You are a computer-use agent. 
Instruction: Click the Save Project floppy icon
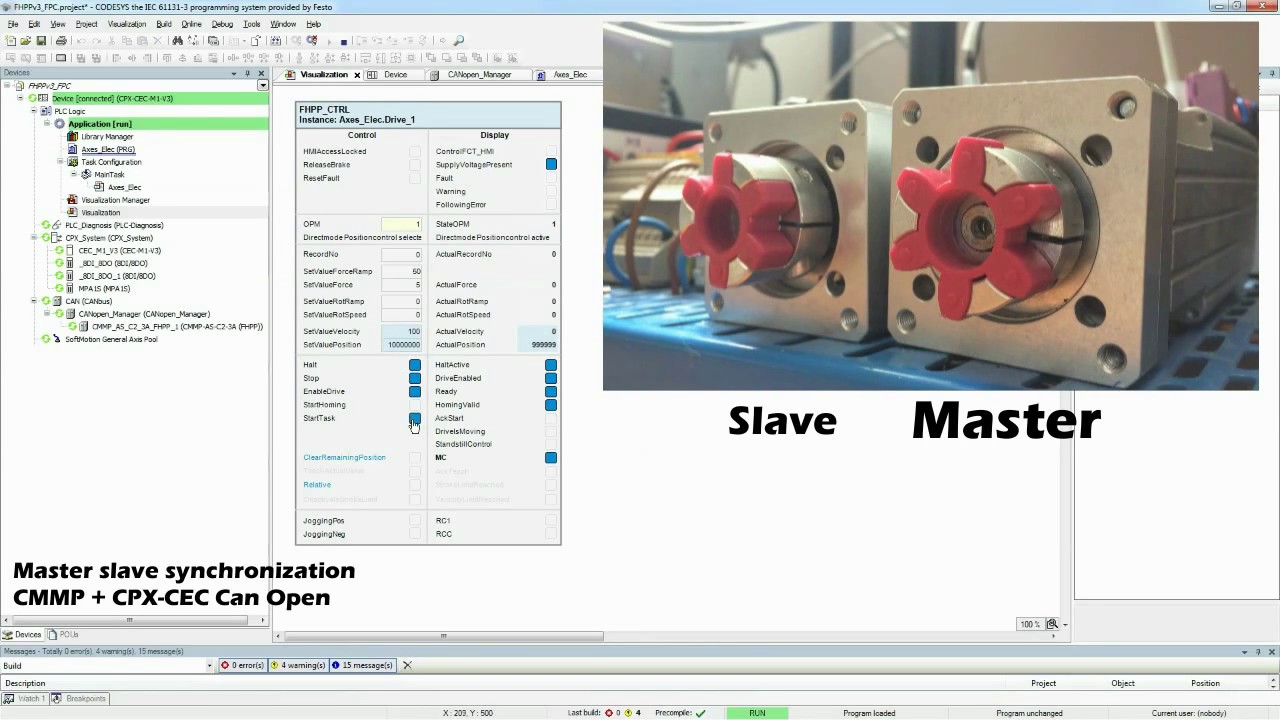41,41
